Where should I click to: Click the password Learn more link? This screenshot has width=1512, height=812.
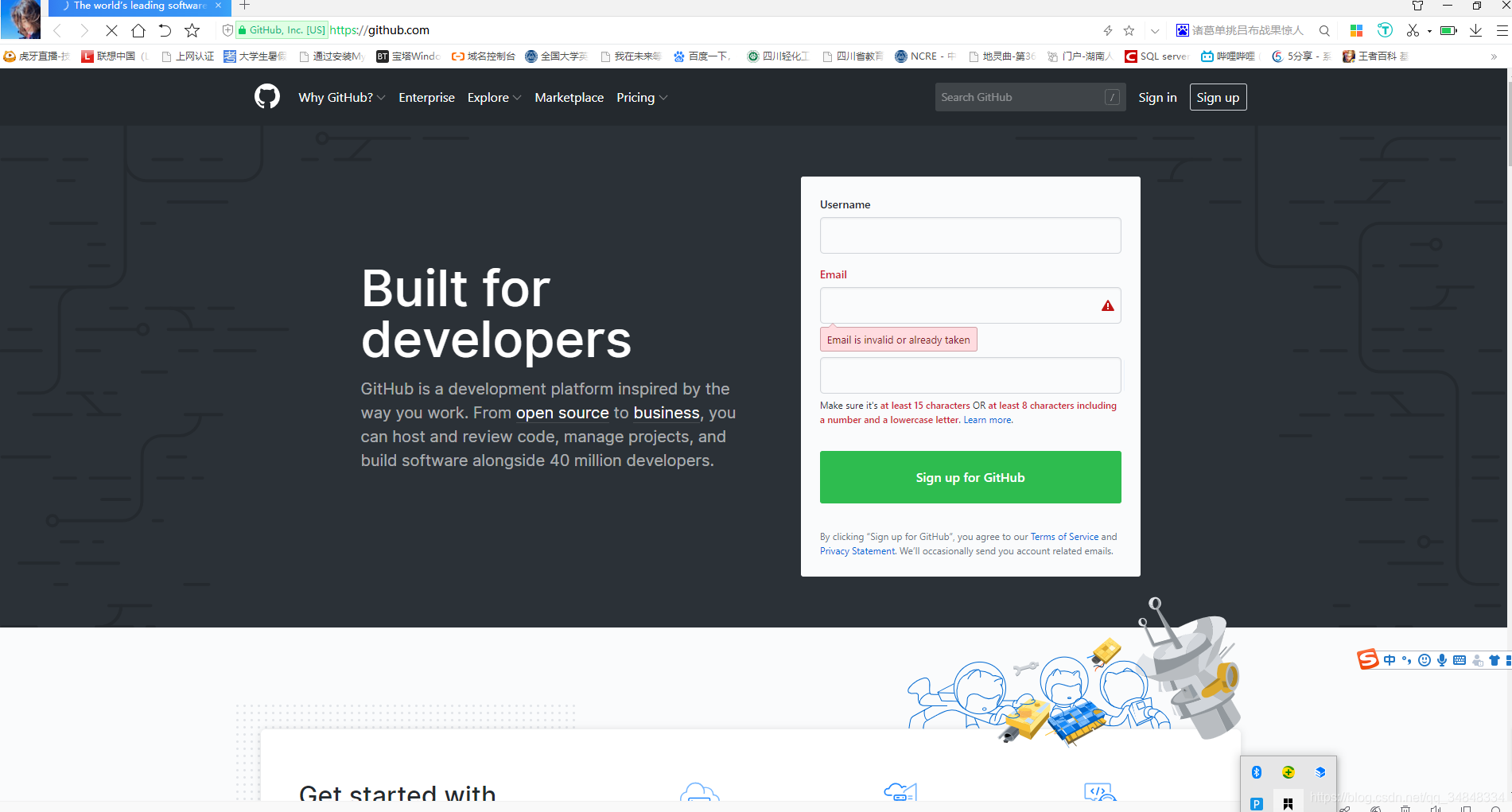pyautogui.click(x=988, y=420)
